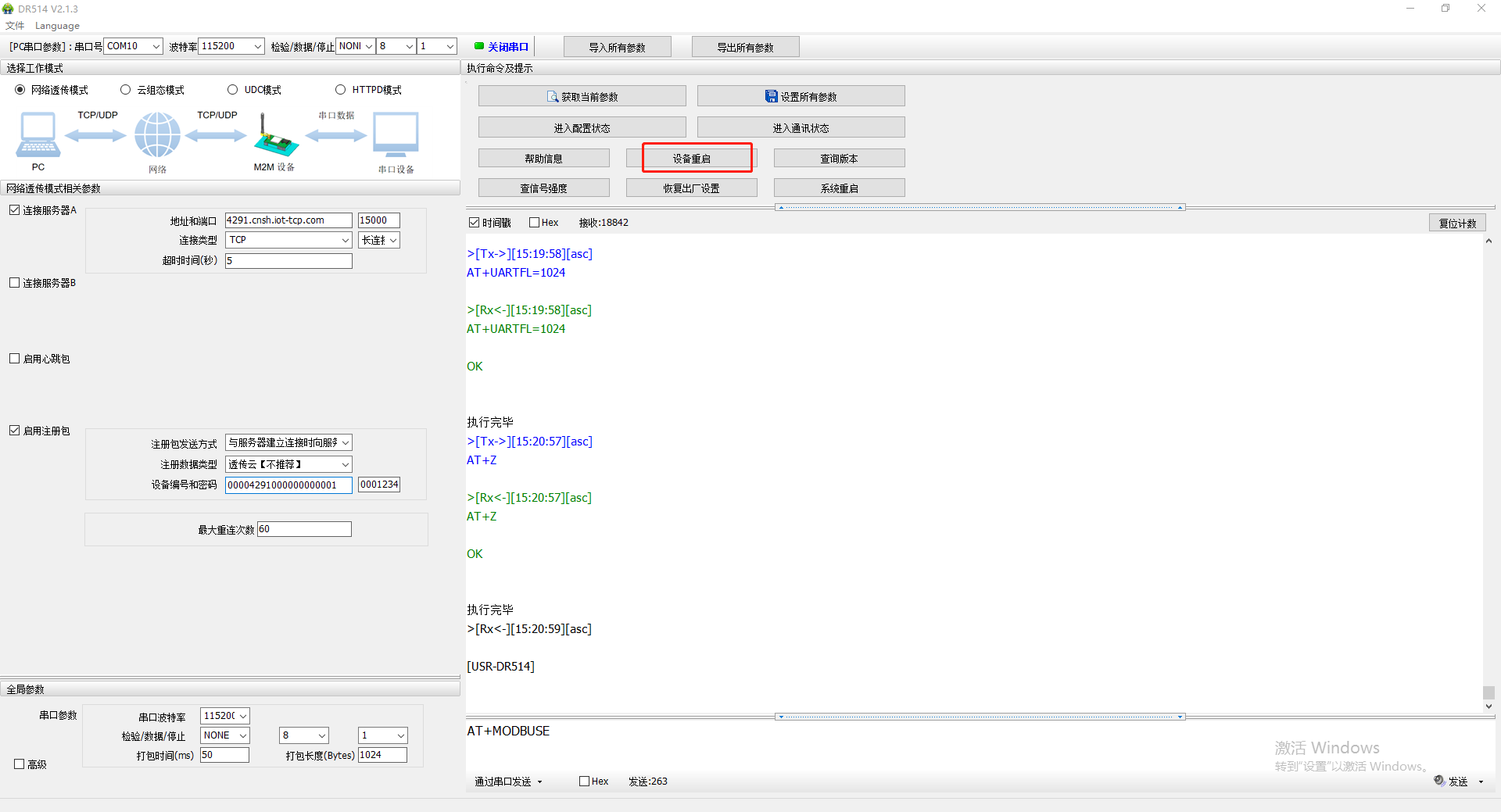Click the log area vertical scrollbar thumb
Image resolution: width=1501 pixels, height=812 pixels.
coord(1488,692)
